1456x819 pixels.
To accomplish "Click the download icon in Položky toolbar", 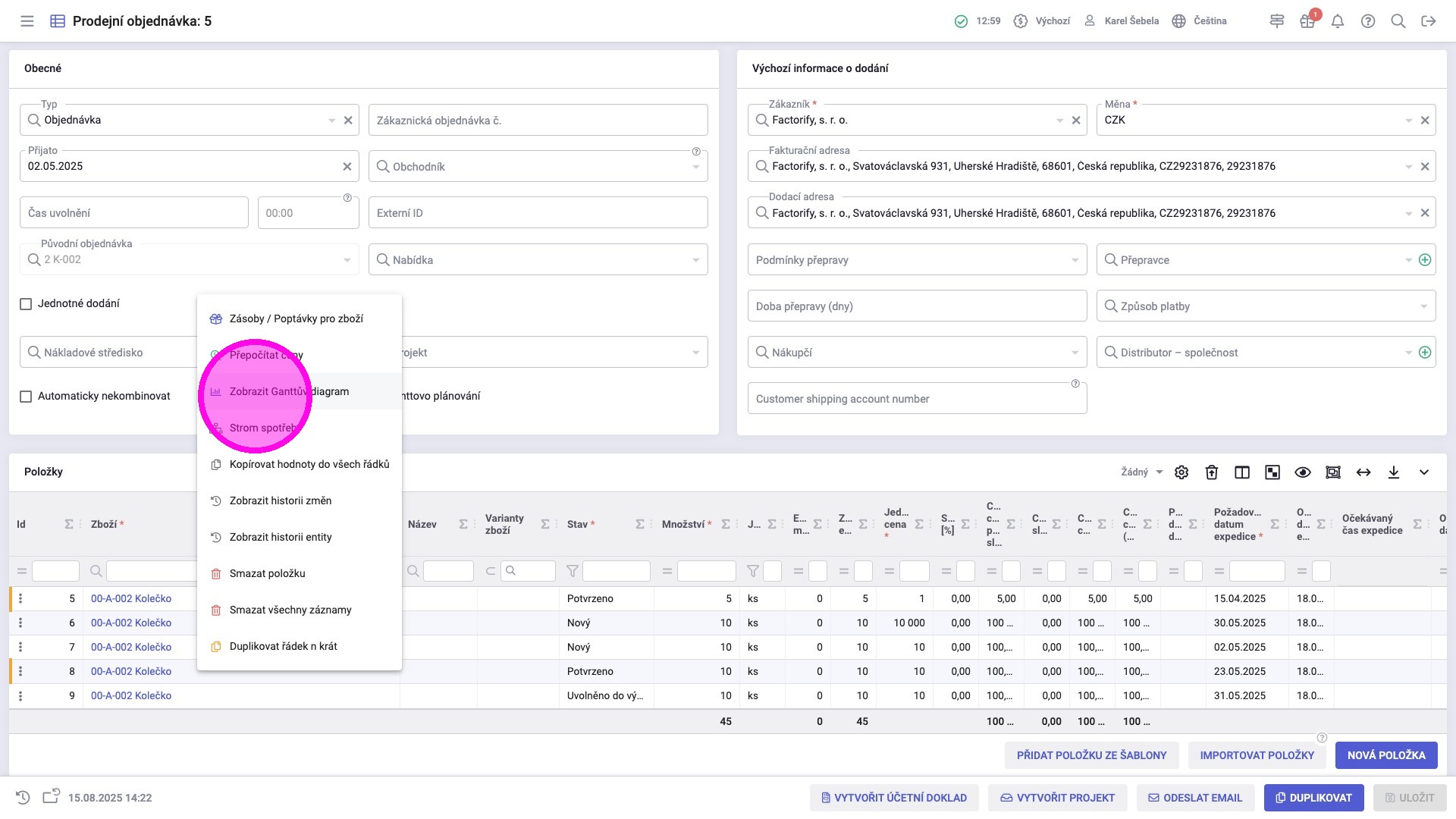I will [1394, 472].
